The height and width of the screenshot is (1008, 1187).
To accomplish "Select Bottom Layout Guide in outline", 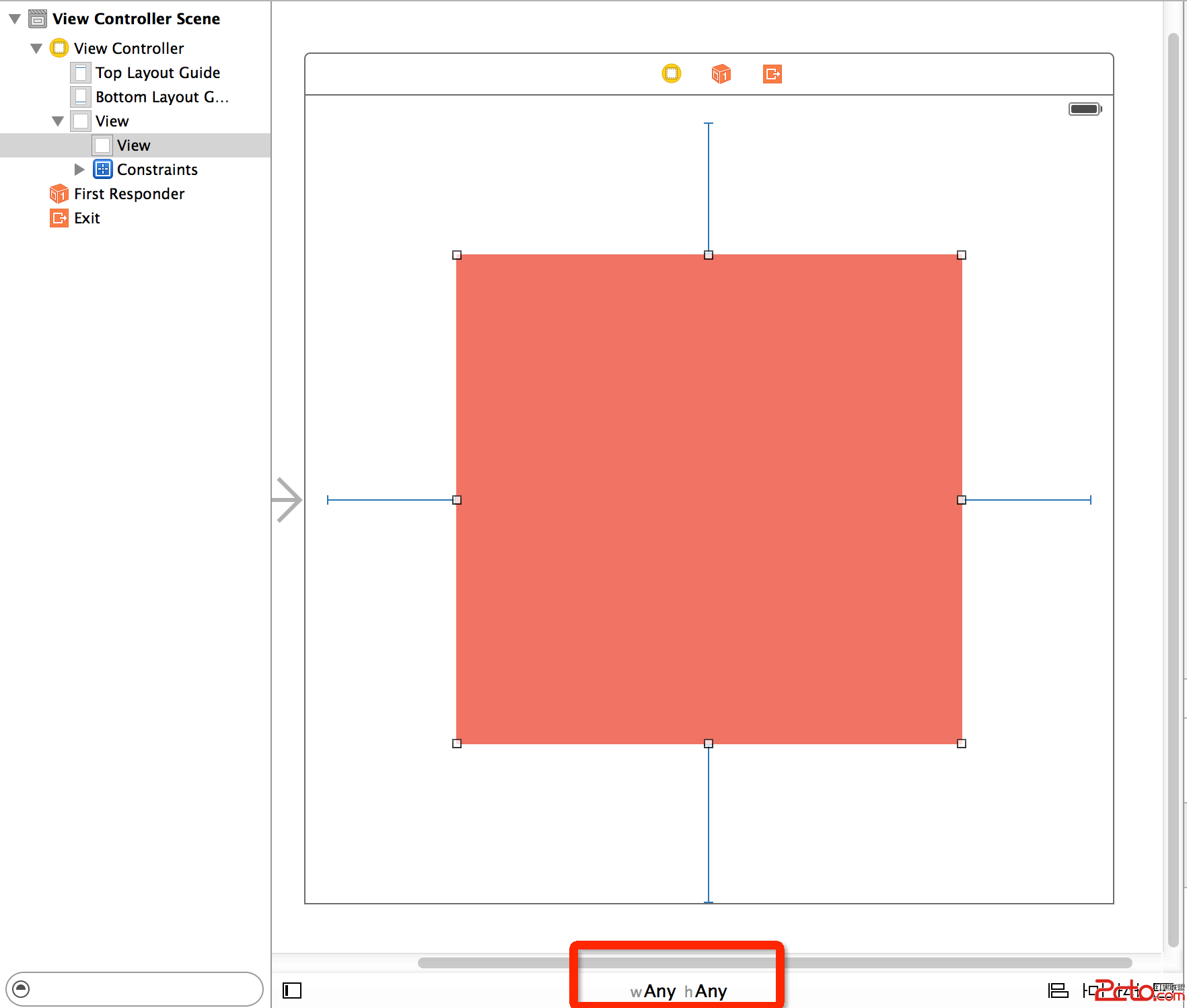I will pos(161,97).
